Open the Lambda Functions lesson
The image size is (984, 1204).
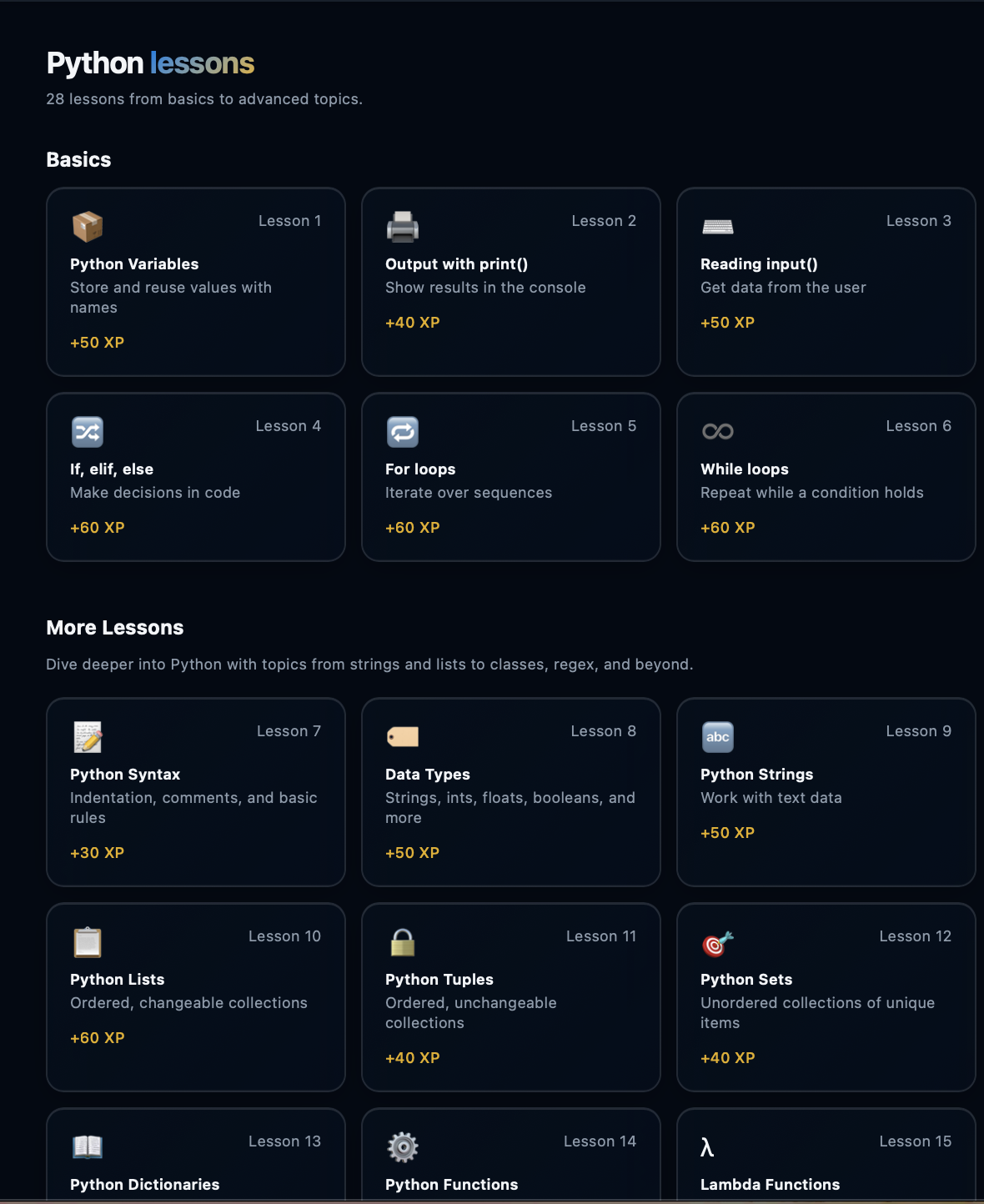(x=770, y=1185)
